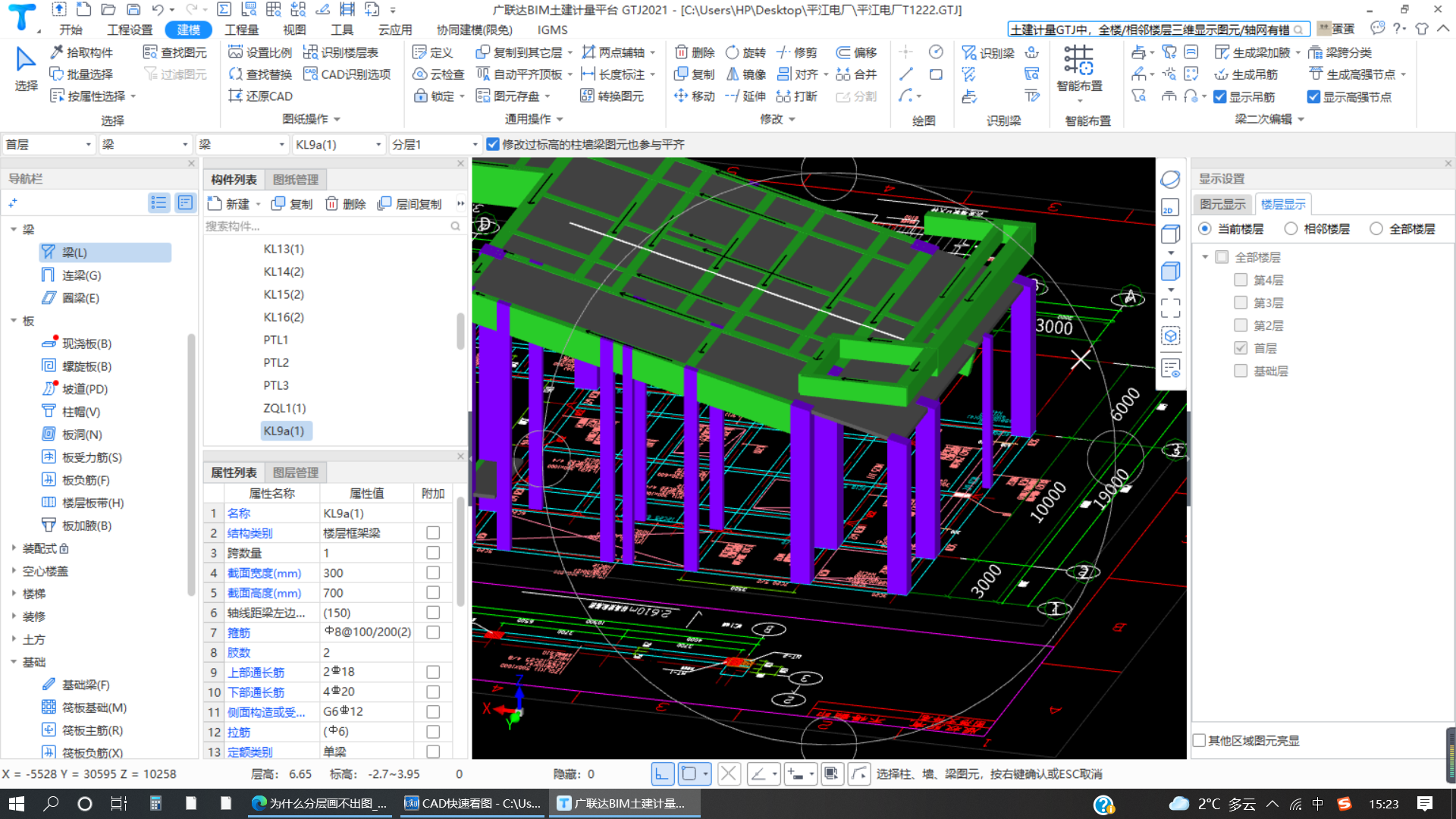Click 层间复制 copy between floors button
Viewport: 1456px width, 819px height.
[410, 204]
